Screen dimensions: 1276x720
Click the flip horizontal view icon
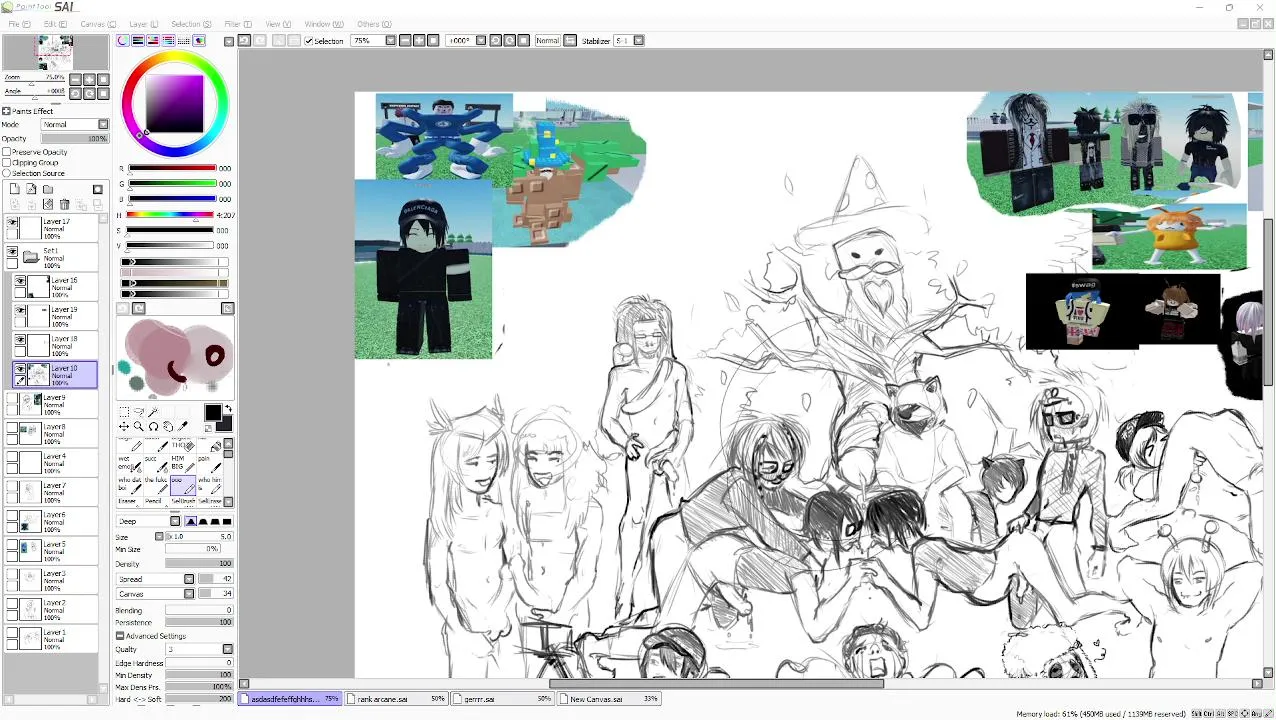570,40
